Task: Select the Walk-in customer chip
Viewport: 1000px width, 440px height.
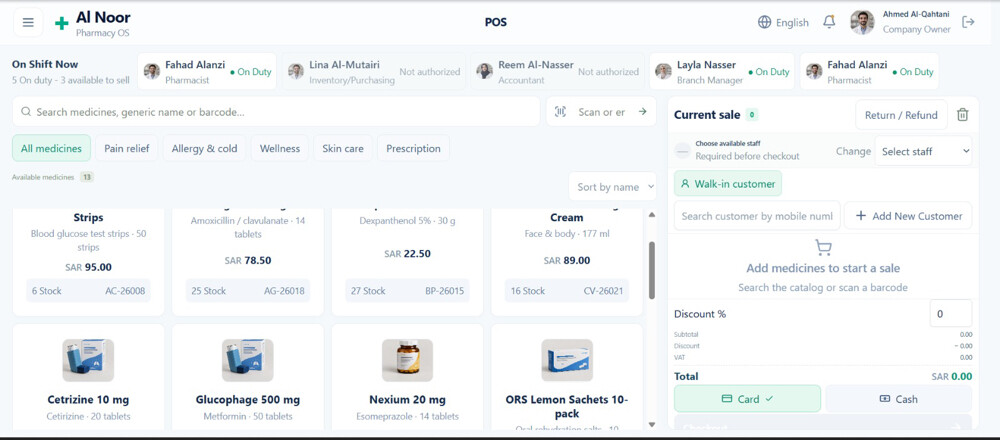Action: tap(728, 184)
